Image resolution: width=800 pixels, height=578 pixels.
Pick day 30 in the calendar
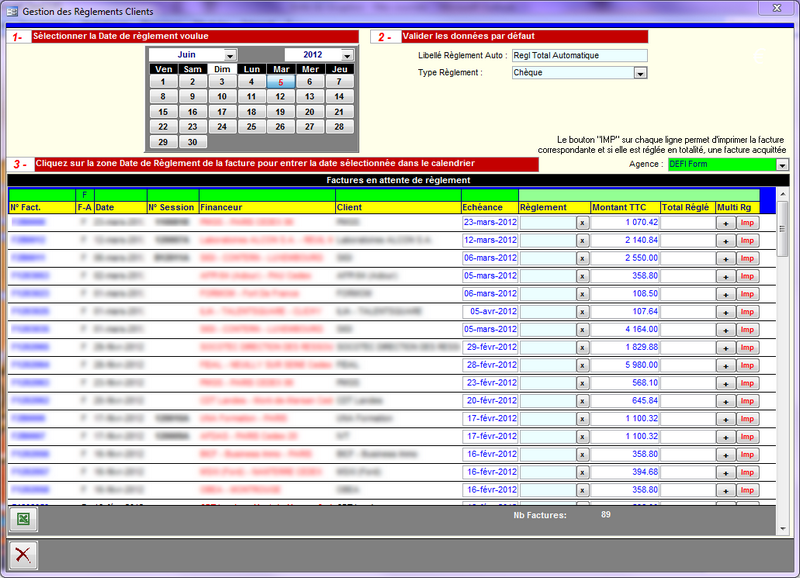(x=193, y=142)
